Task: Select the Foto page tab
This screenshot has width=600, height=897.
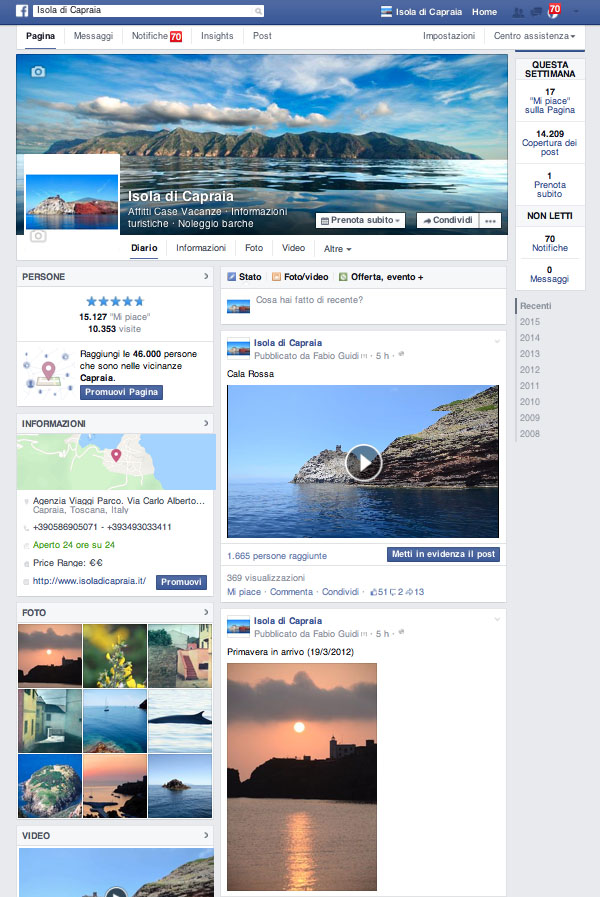Action: coord(254,248)
